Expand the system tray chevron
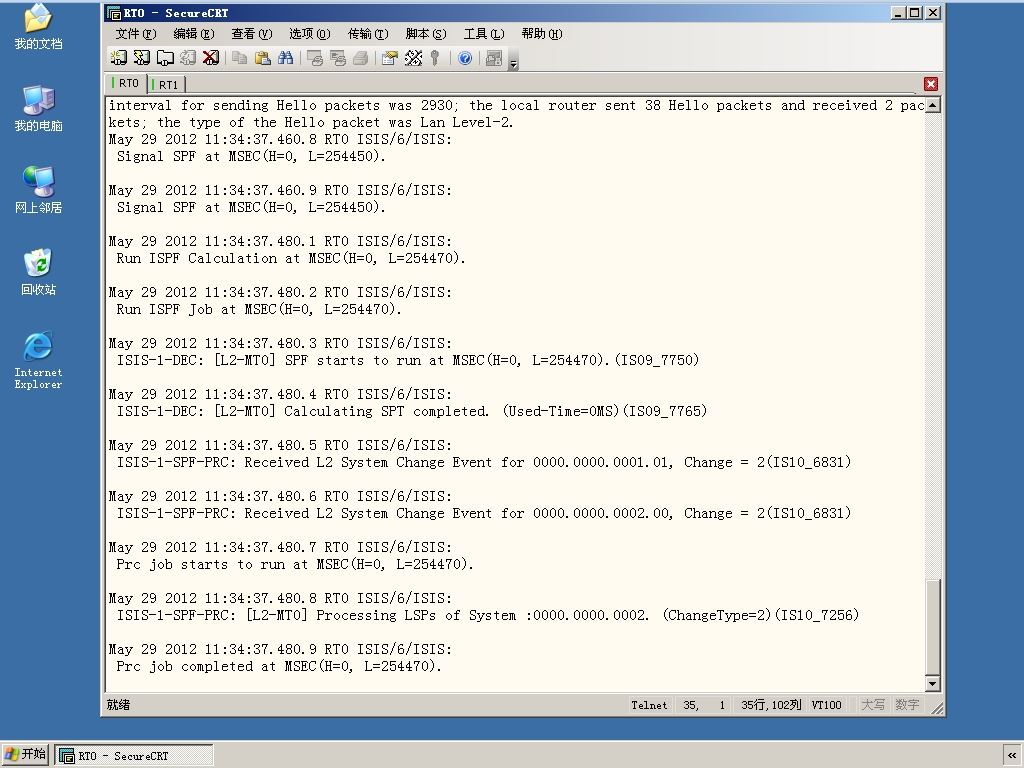The width and height of the screenshot is (1024, 768). pyautogui.click(x=1012, y=756)
